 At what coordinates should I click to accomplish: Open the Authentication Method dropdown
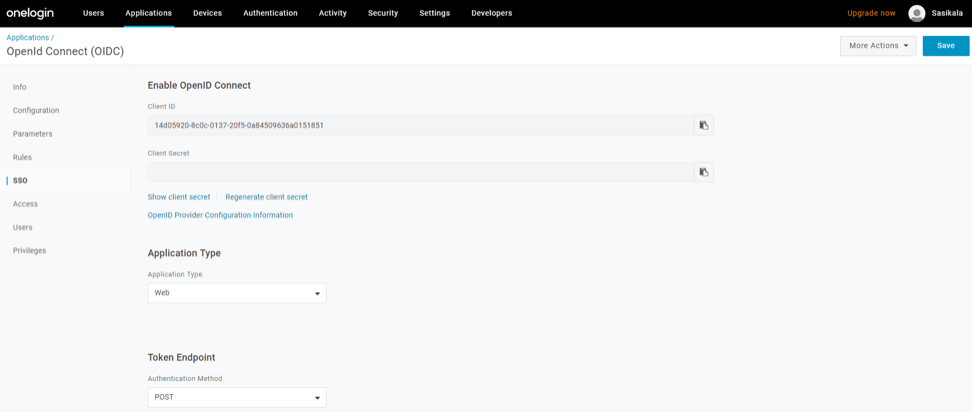[x=237, y=397]
